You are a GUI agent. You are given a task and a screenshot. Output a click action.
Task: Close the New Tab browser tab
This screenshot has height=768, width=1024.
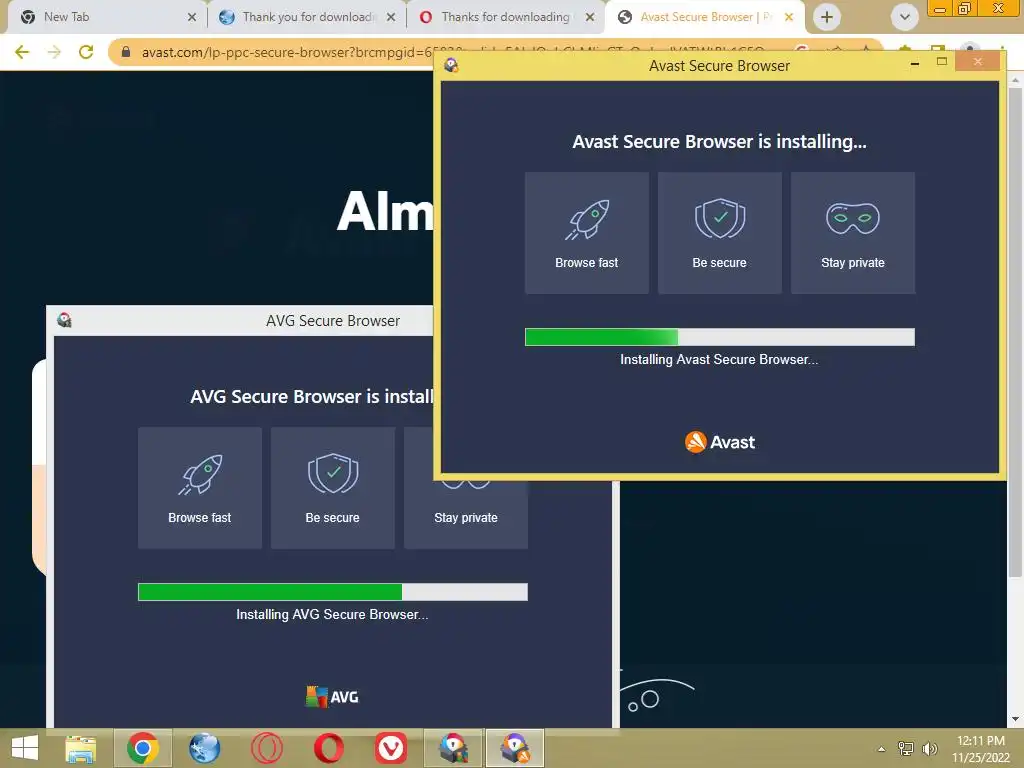click(x=191, y=18)
